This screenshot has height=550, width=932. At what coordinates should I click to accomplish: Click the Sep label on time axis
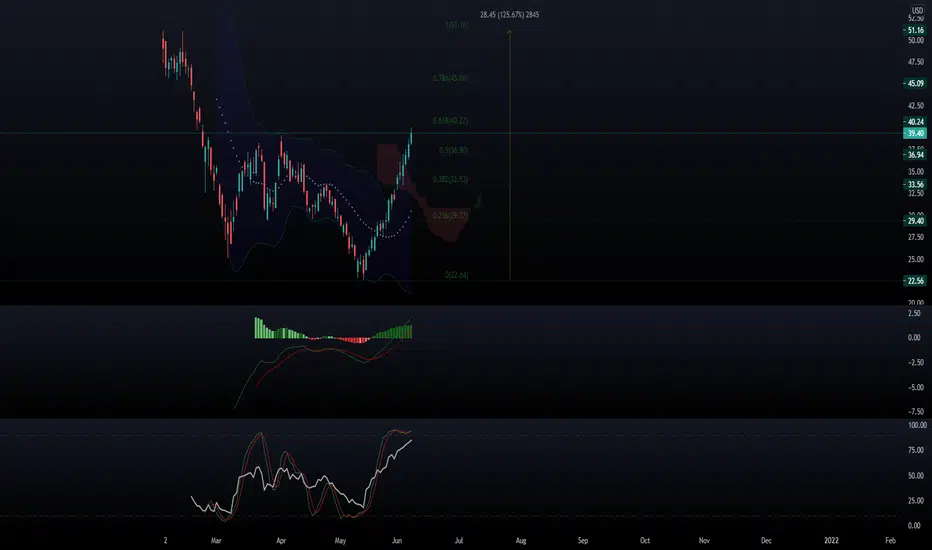[582, 540]
